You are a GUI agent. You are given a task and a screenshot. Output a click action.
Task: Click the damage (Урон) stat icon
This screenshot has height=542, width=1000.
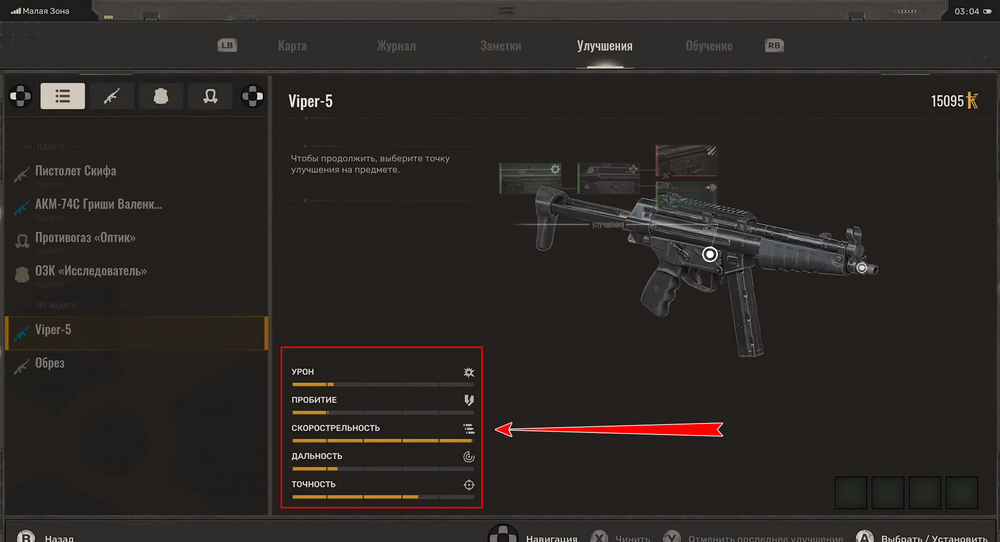click(x=468, y=372)
